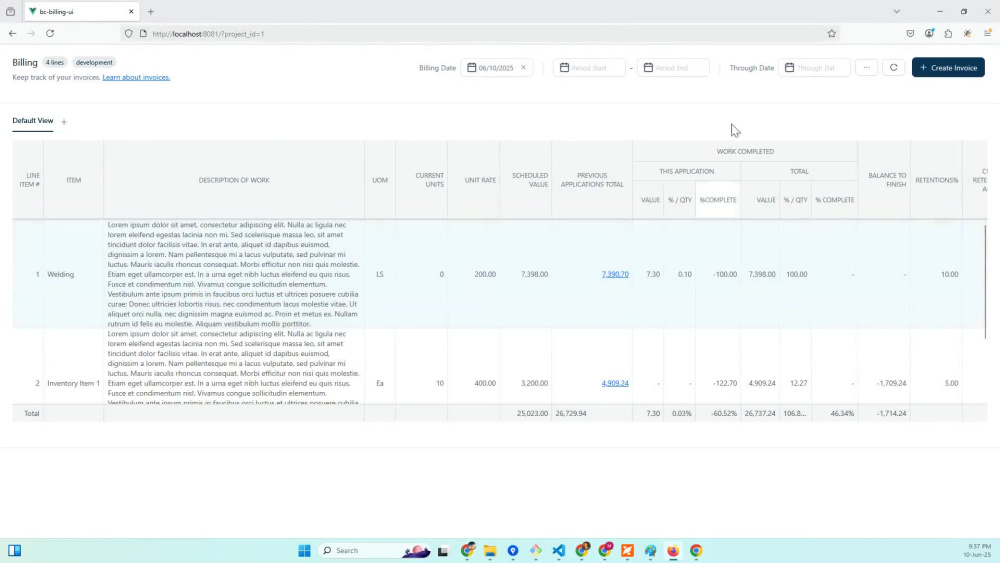Click the refresh icon beside Create Invoice
This screenshot has height=563, width=1000.
(x=893, y=68)
